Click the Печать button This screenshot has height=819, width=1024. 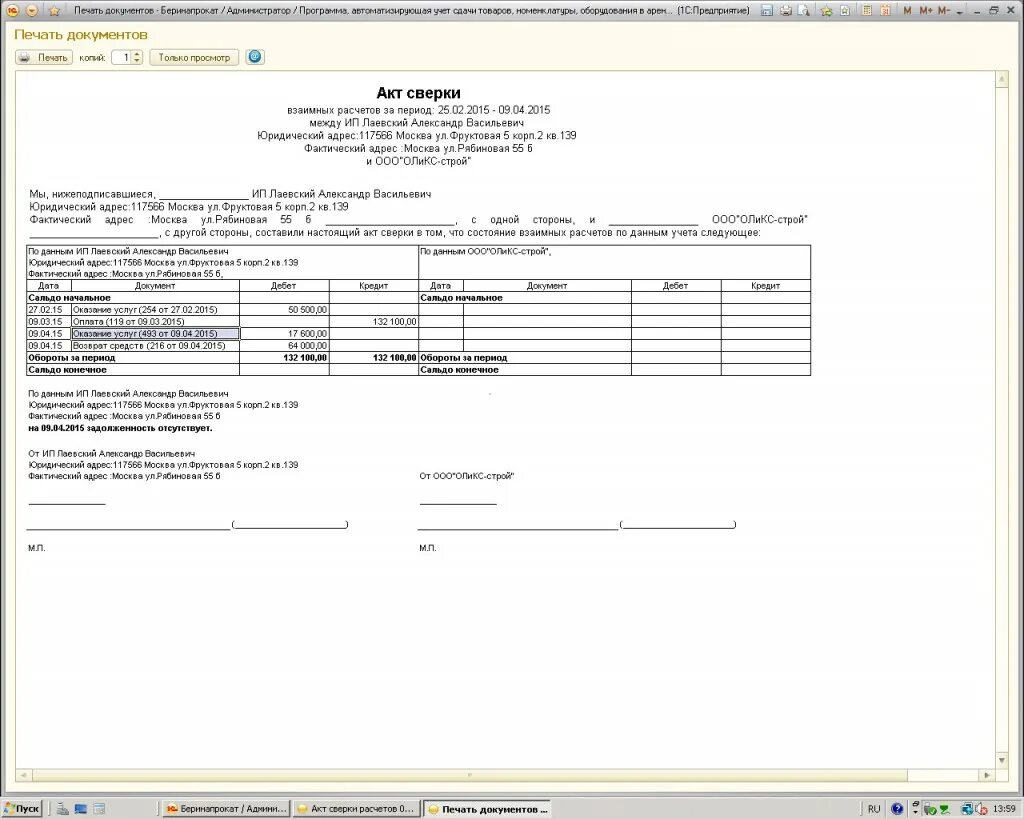pos(44,57)
